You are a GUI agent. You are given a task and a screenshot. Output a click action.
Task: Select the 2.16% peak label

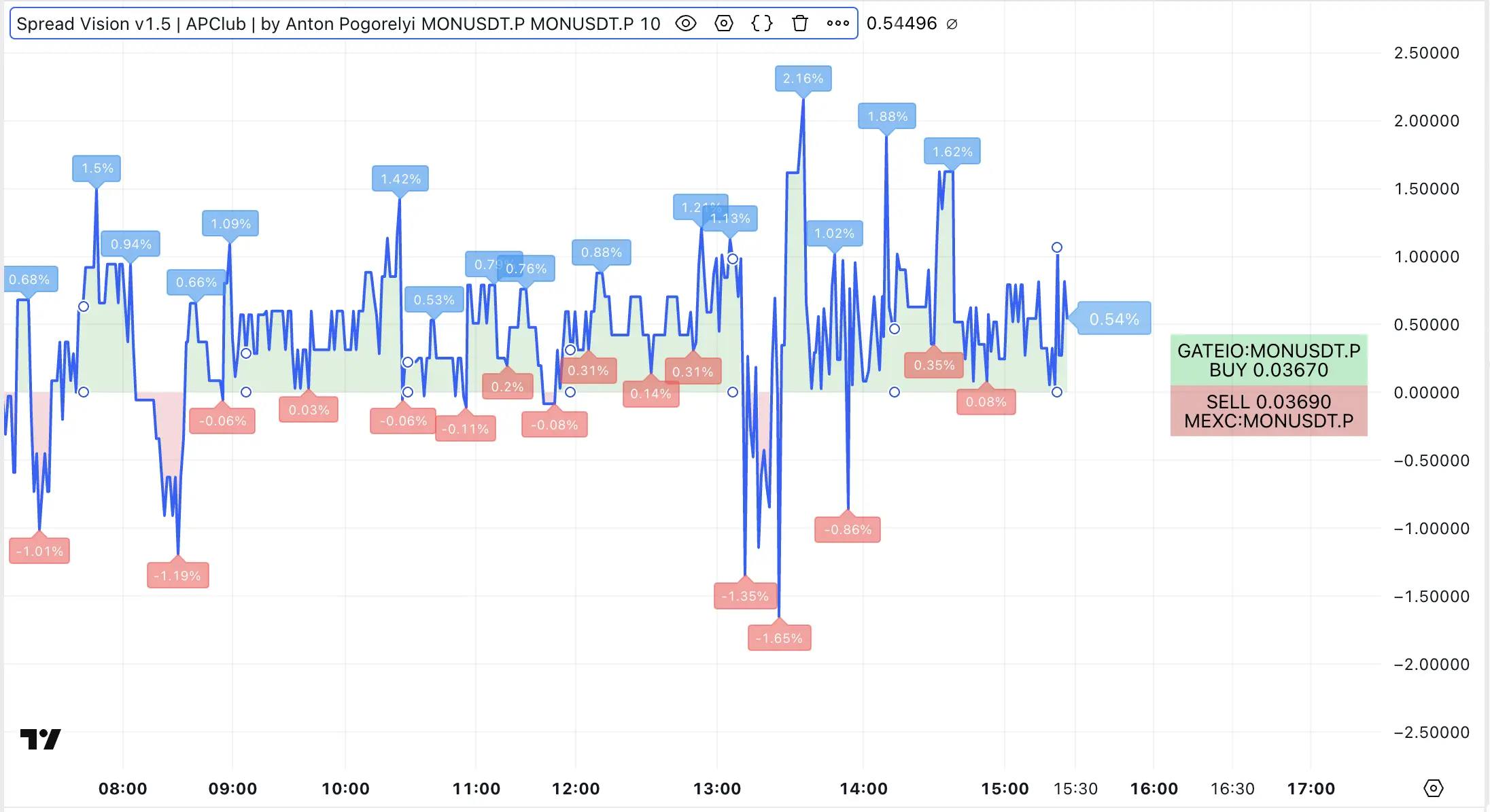(x=803, y=79)
